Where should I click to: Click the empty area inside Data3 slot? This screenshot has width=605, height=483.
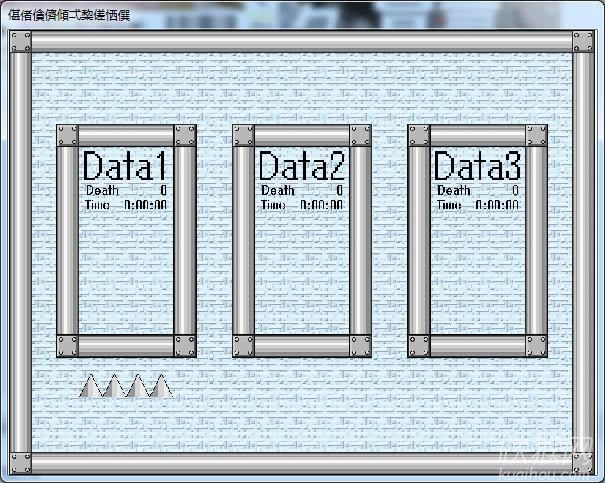point(477,275)
